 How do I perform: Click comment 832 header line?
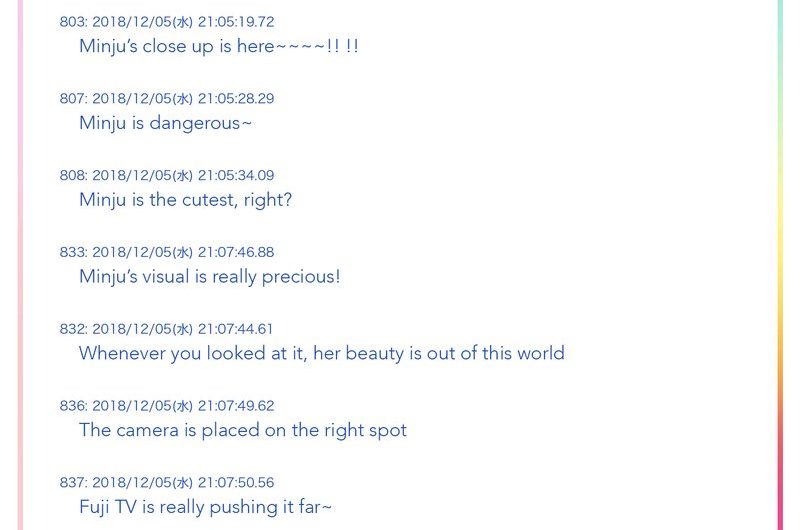pos(166,329)
